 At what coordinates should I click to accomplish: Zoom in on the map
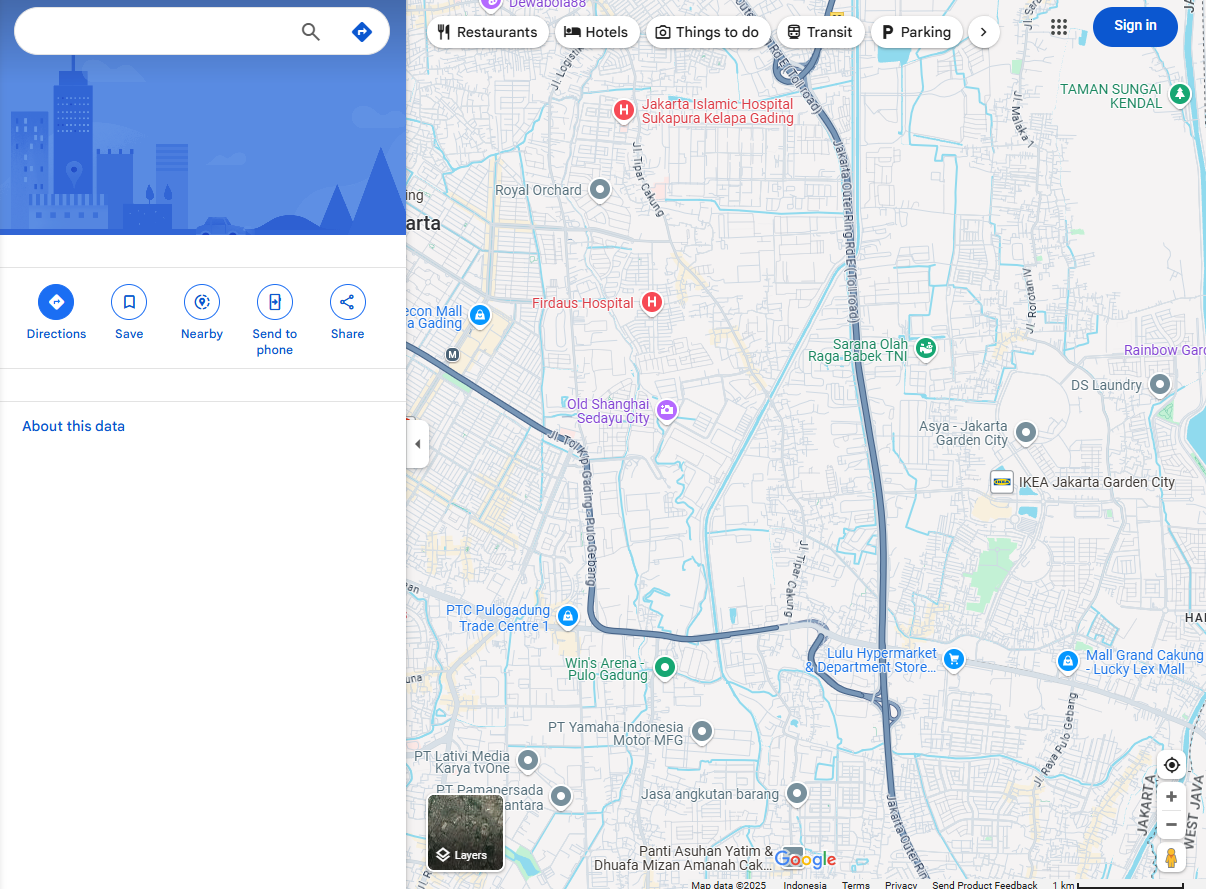pos(1172,797)
